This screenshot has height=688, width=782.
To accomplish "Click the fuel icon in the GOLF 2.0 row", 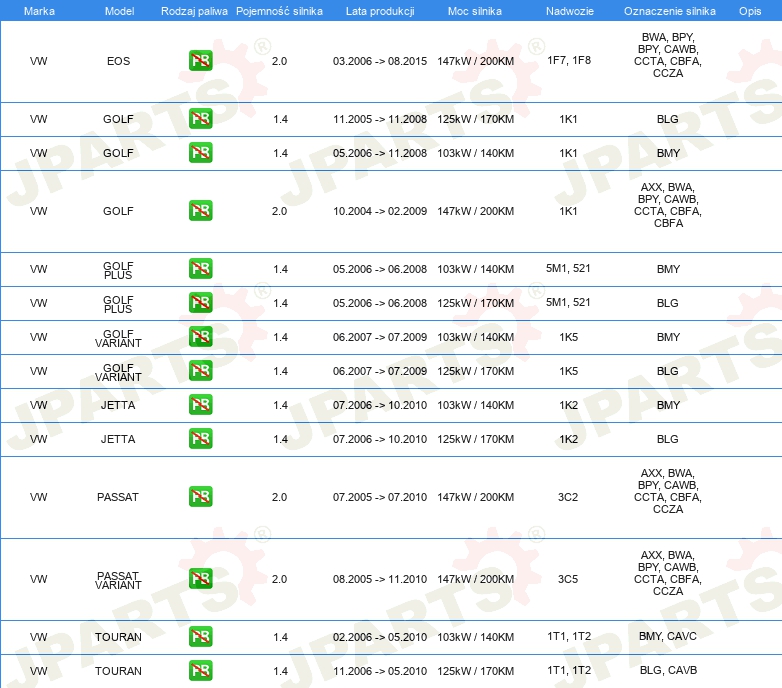I will point(200,210).
